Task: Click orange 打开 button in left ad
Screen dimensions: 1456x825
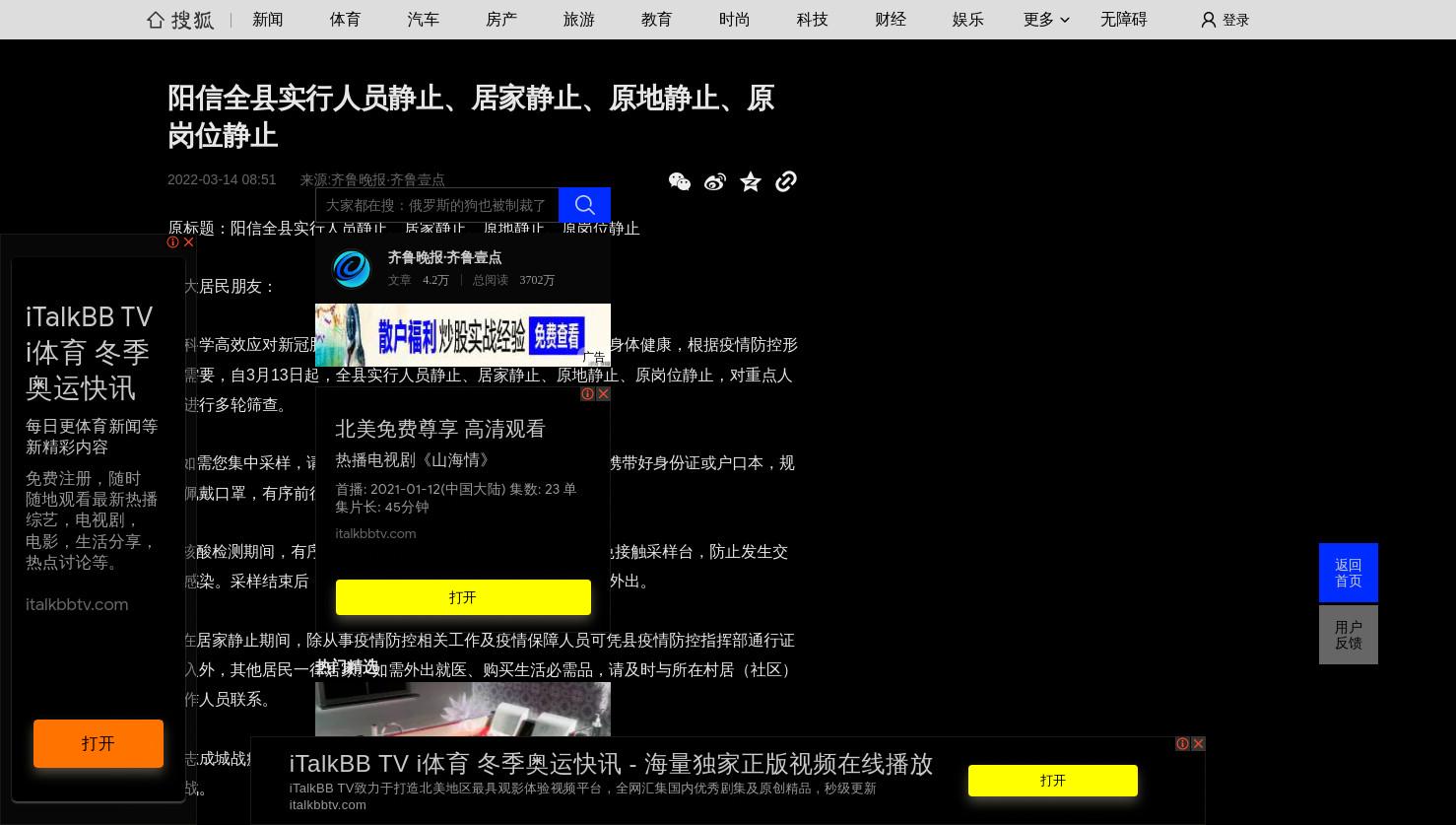Action: 99,743
